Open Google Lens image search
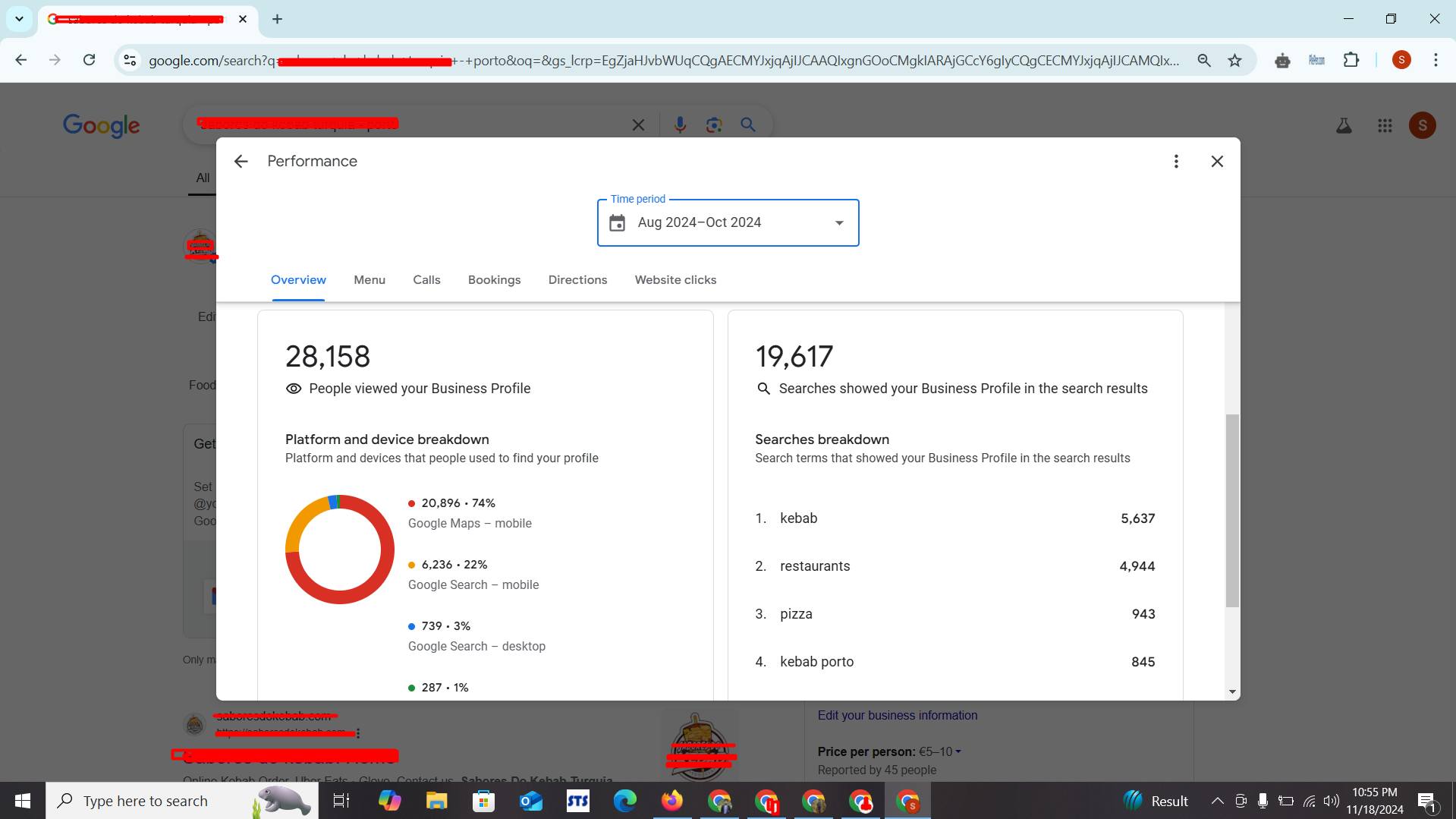The width and height of the screenshot is (1456, 819). (714, 125)
